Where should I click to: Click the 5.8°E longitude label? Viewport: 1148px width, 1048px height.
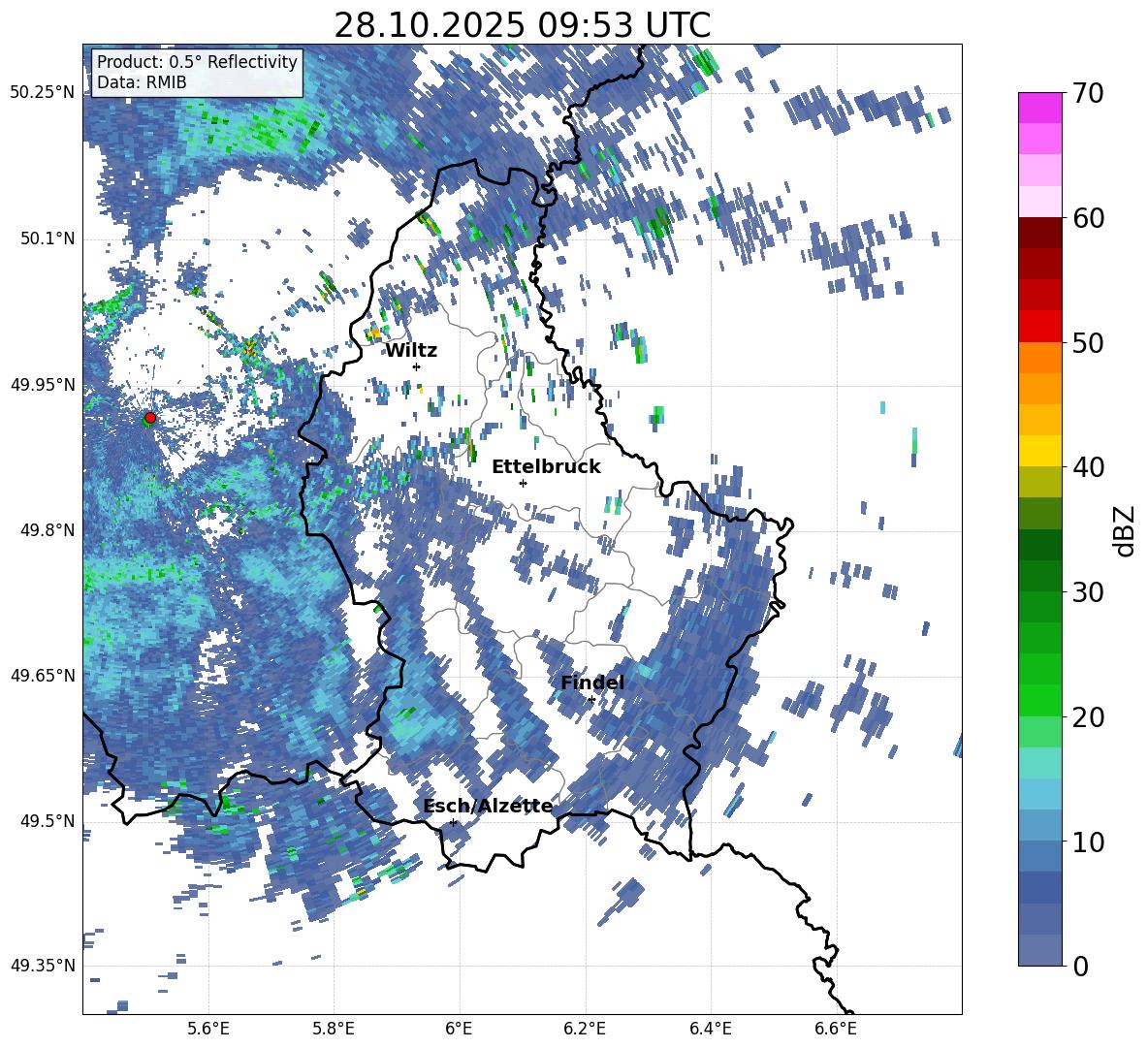(334, 1029)
